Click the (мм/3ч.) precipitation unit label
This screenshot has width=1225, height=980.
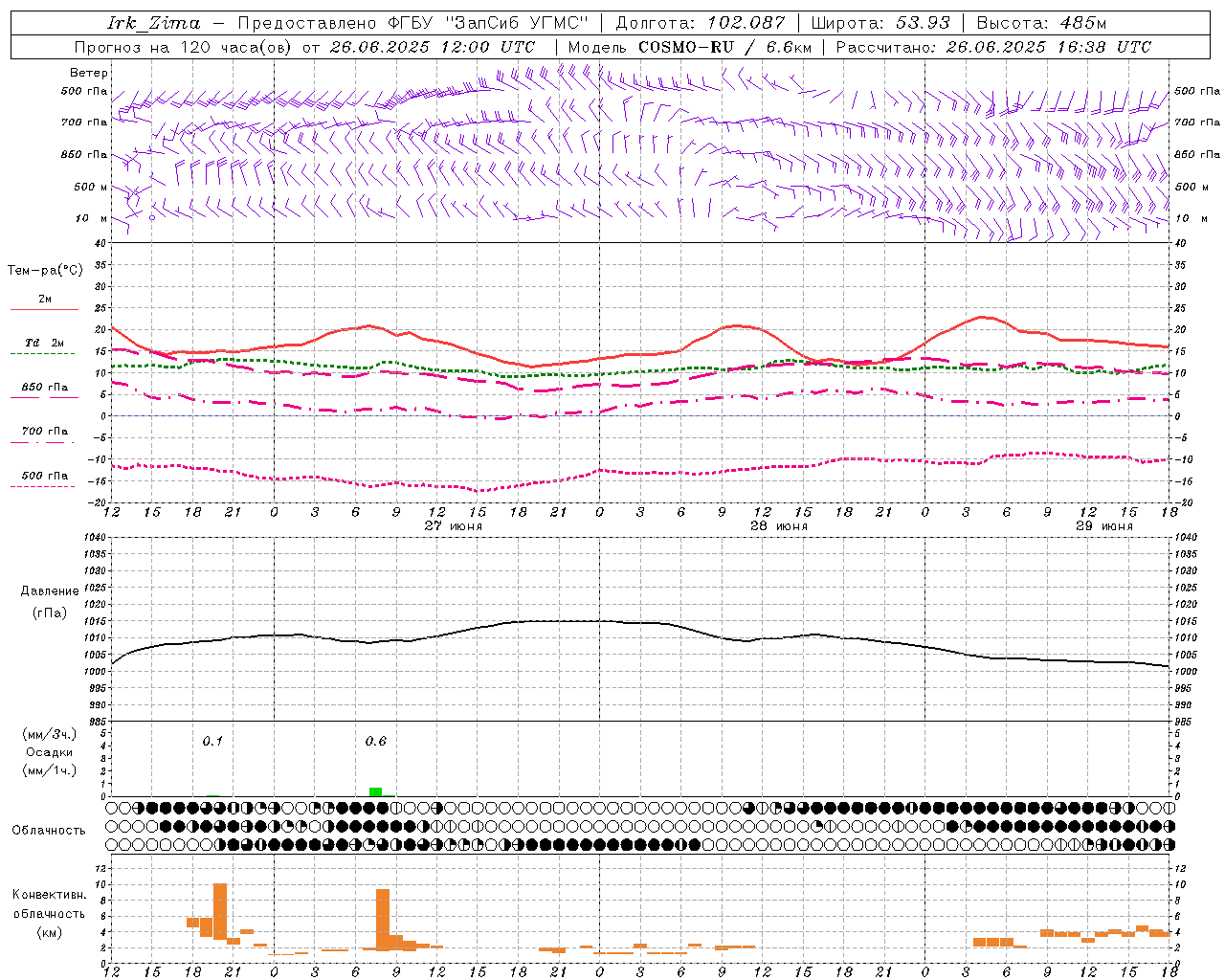pos(50,734)
